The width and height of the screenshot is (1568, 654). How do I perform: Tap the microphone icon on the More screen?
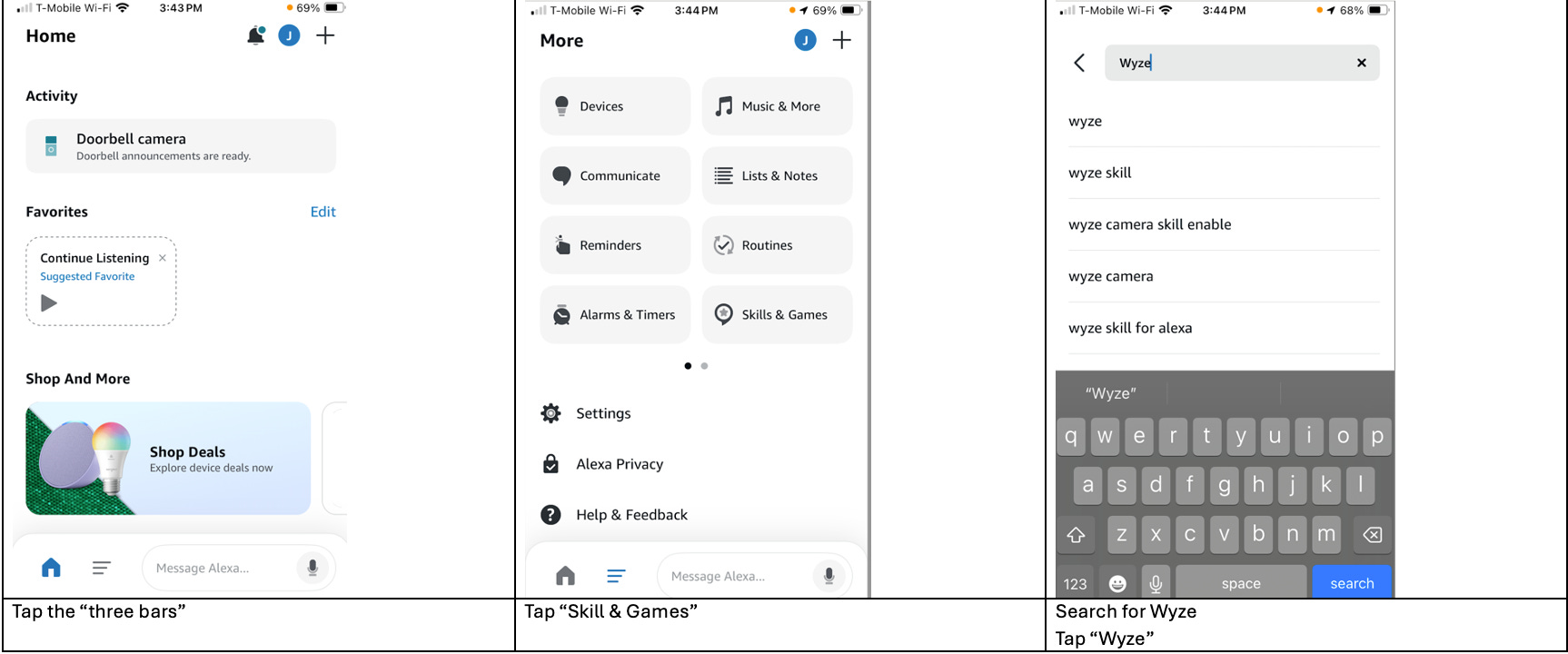(x=829, y=576)
